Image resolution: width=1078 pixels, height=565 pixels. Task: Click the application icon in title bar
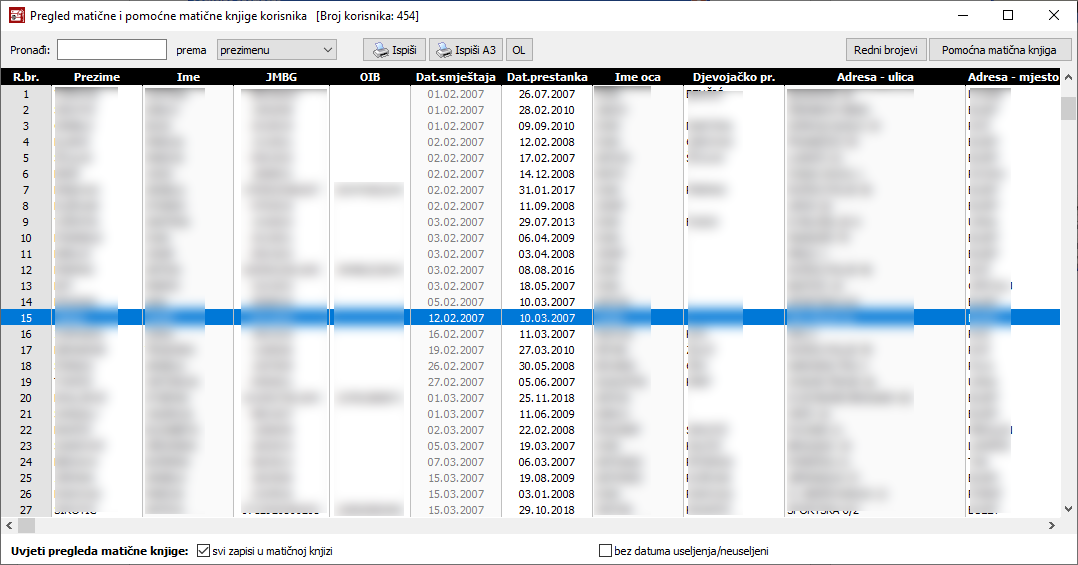click(x=16, y=16)
